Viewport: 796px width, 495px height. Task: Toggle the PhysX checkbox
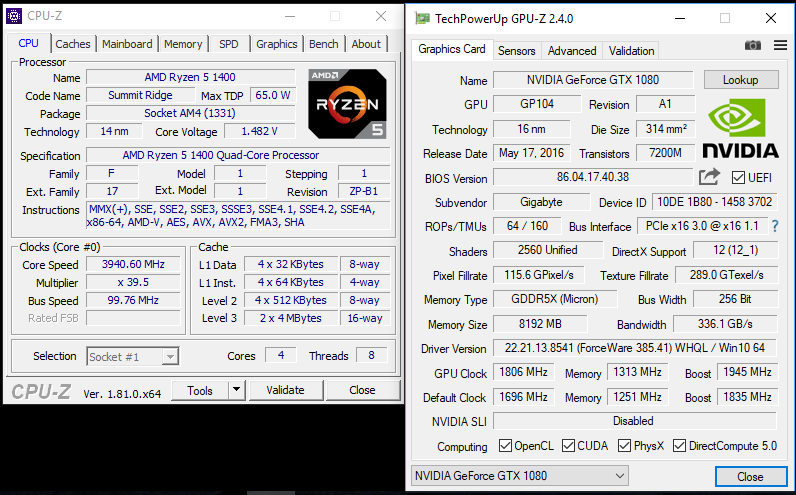tap(624, 446)
